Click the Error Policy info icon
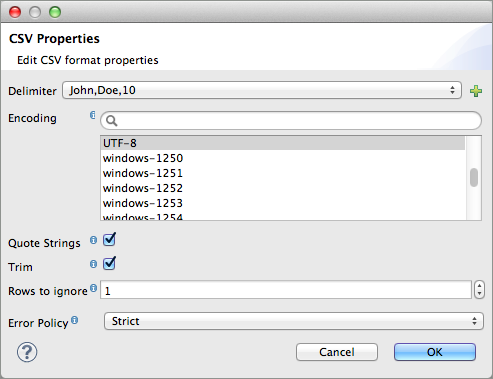The height and width of the screenshot is (379, 493). [x=75, y=320]
